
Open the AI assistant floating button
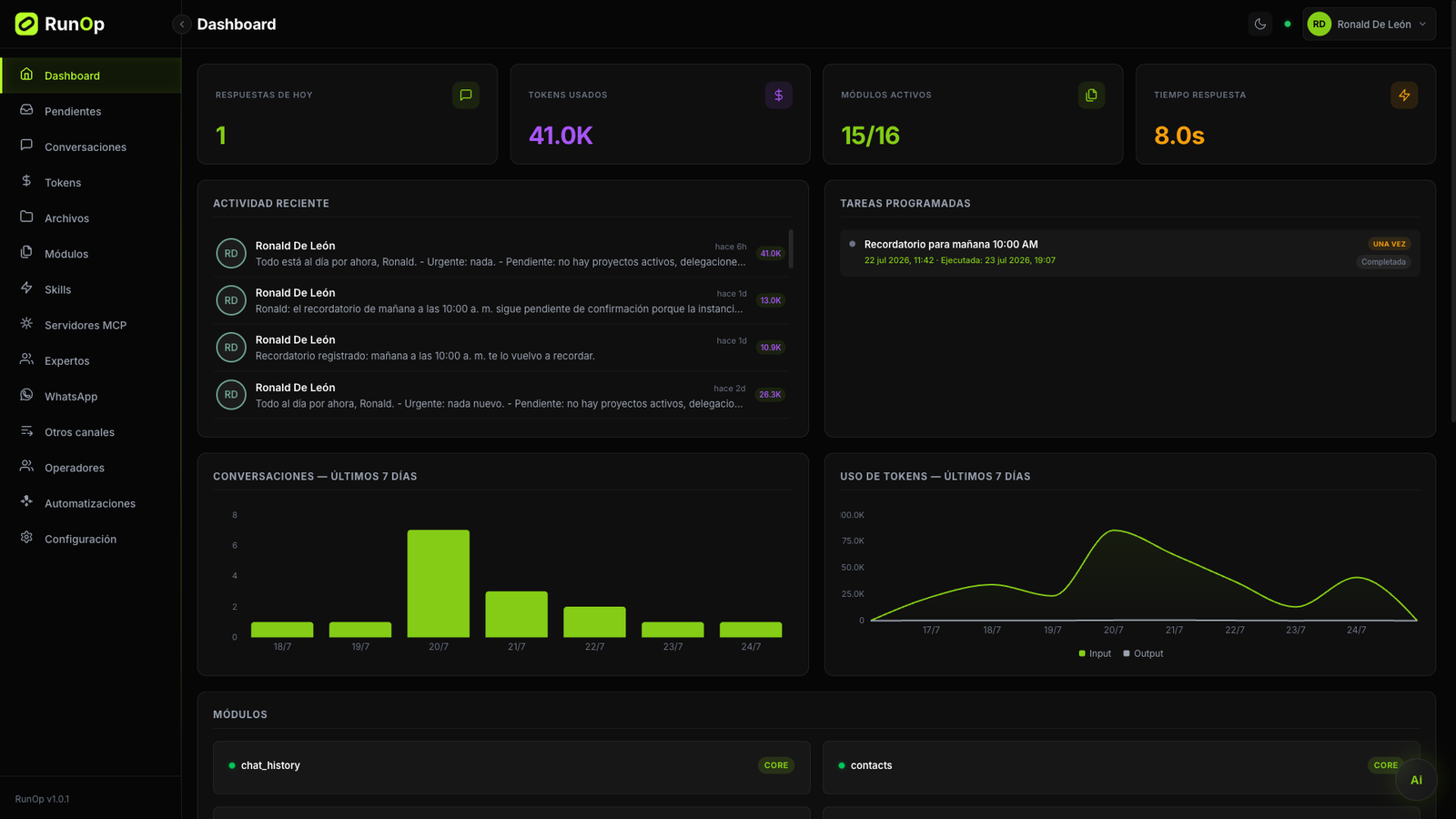[1416, 780]
